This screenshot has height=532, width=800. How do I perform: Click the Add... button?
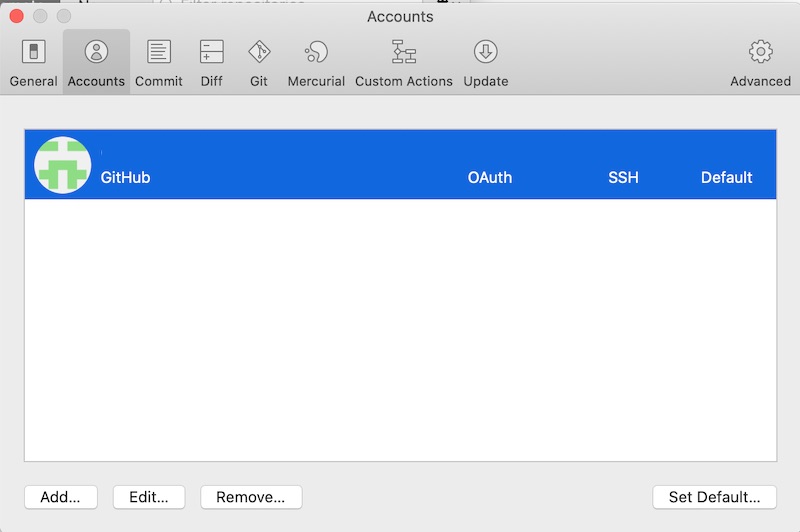[61, 497]
